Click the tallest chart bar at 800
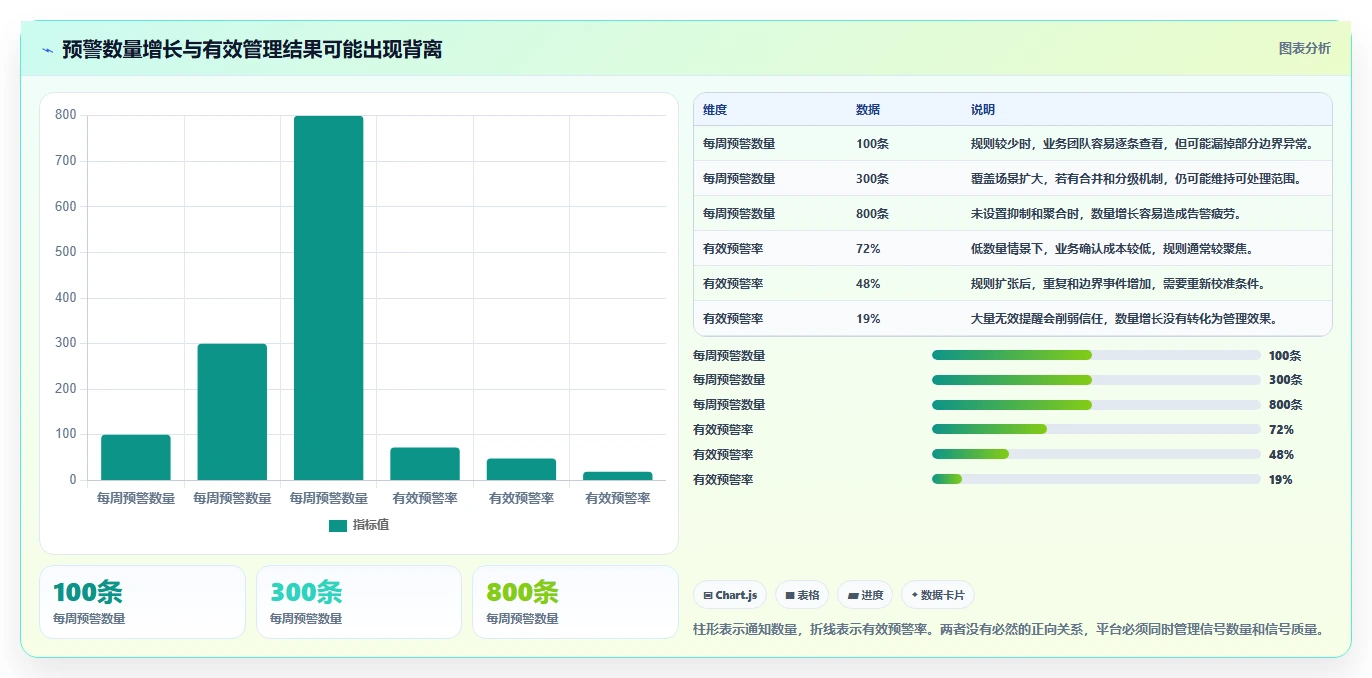This screenshot has width=1372, height=678. click(x=328, y=298)
